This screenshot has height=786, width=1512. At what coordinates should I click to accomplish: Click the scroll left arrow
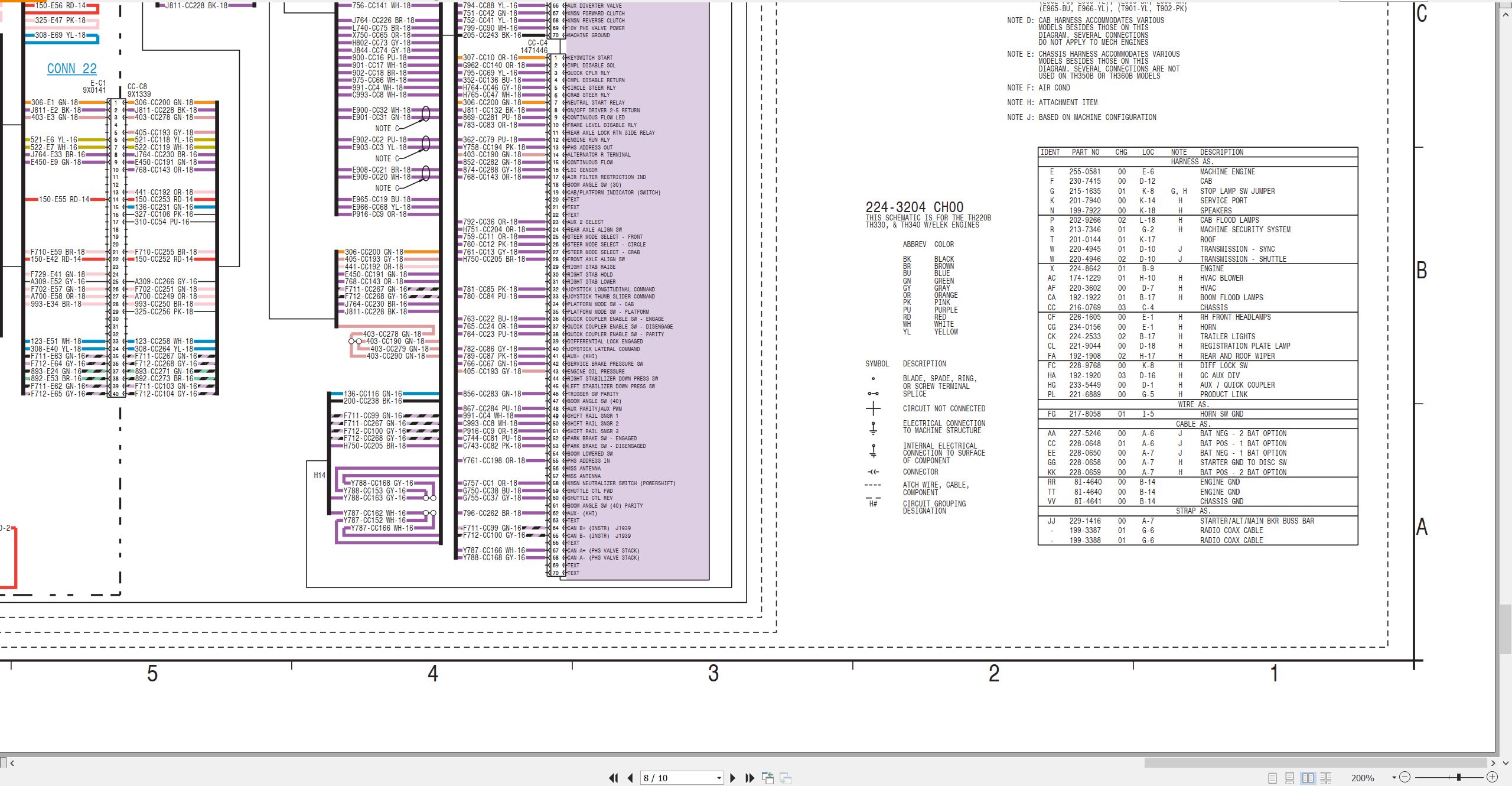[x=12, y=763]
